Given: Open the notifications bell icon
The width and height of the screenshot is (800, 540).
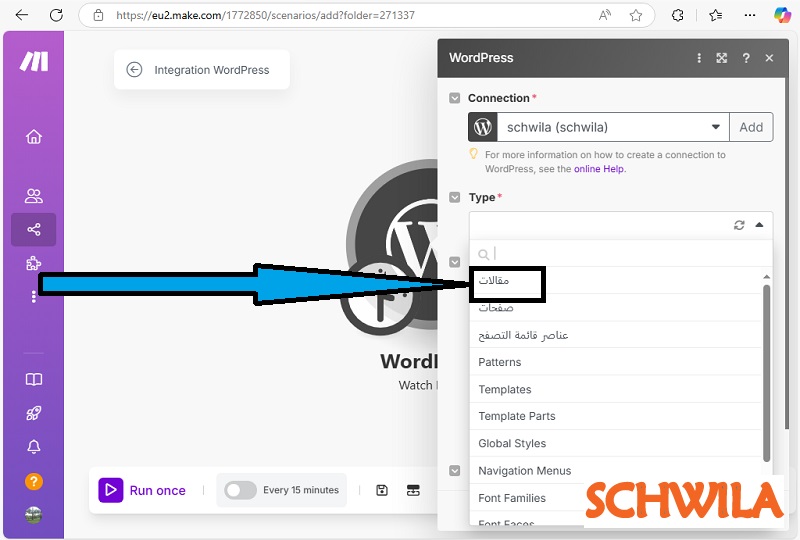Looking at the screenshot, I should [x=34, y=447].
